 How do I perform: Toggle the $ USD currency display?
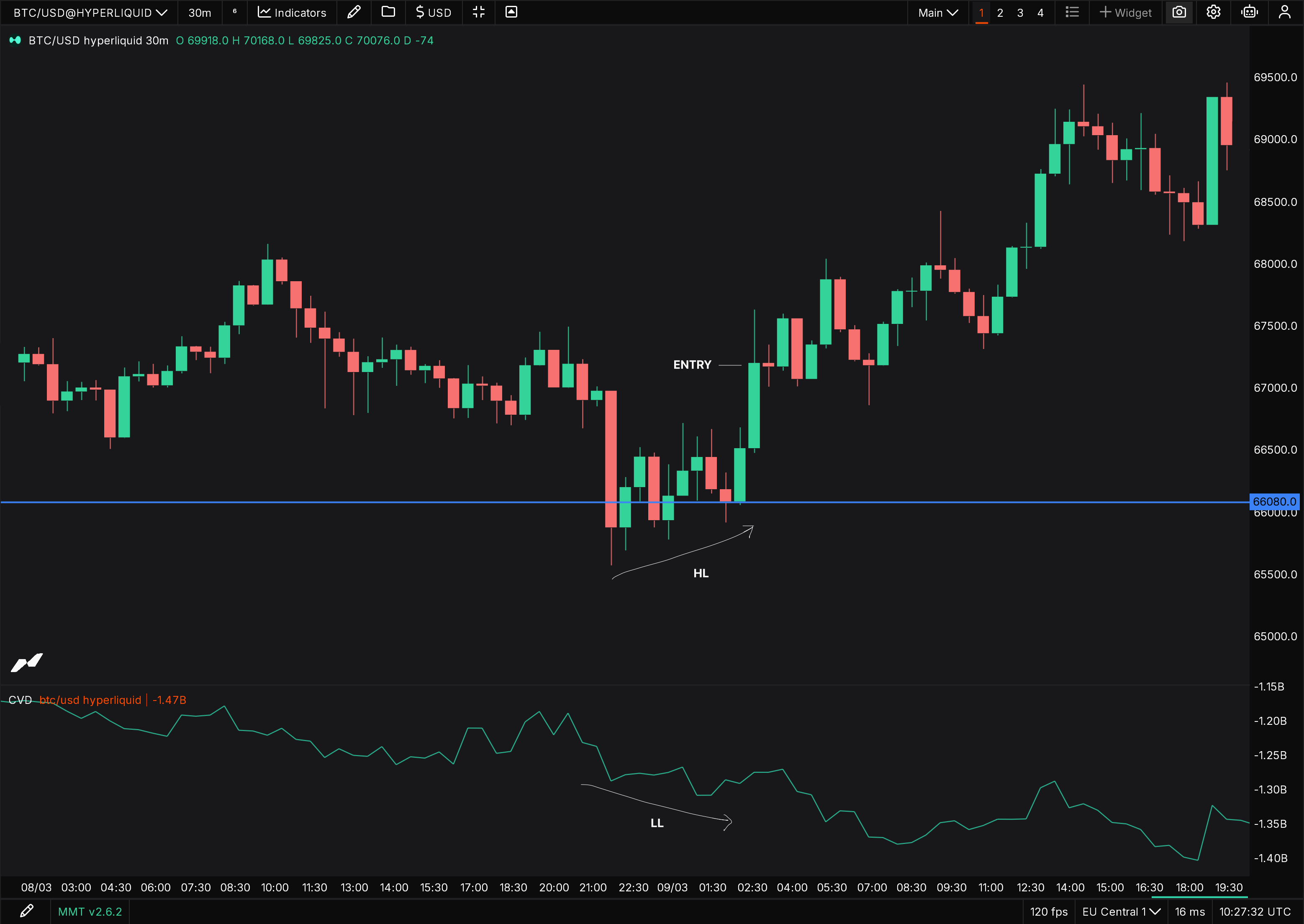434,12
